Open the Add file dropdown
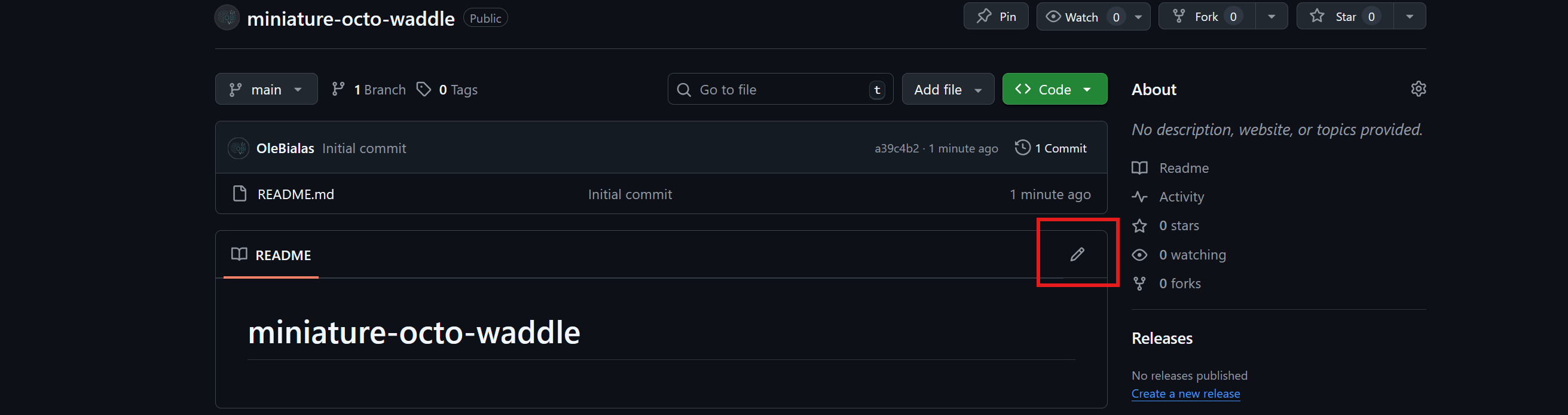 [947, 90]
